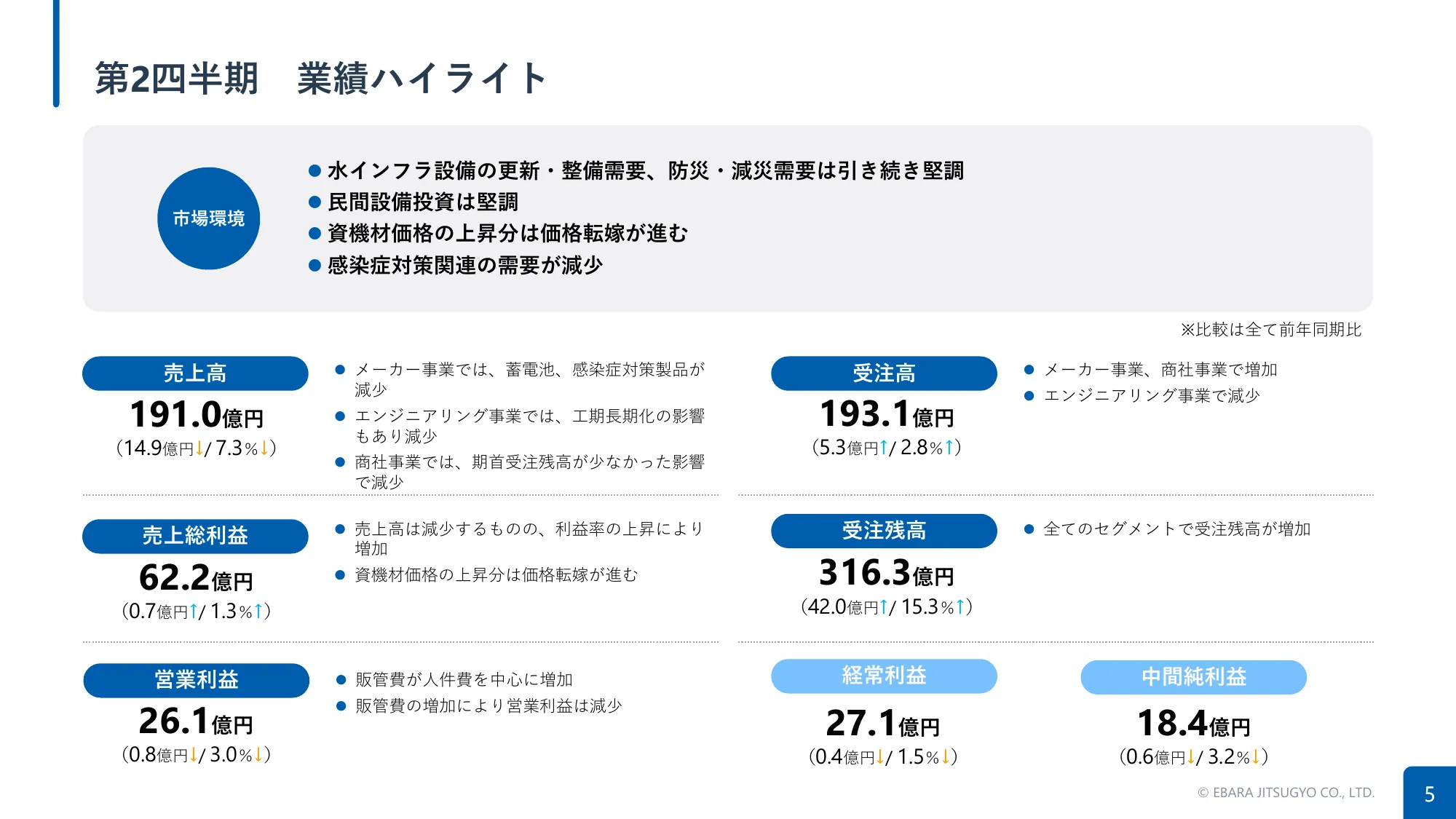The width and height of the screenshot is (1456, 819).
Task: Click bullet icon beside 感染症対策関連の需要が減少
Action: click(x=315, y=266)
